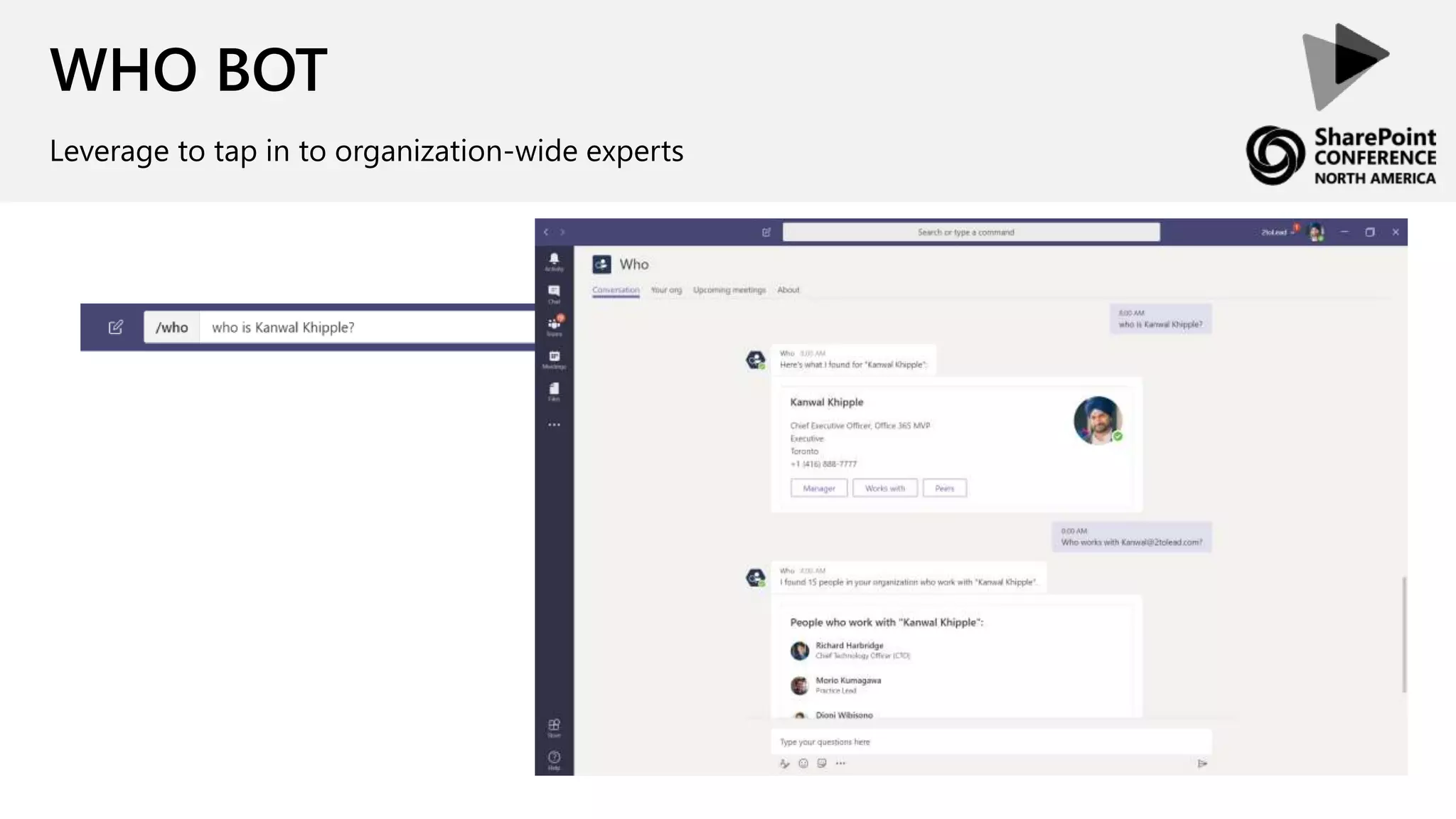Click the Works with button

click(885, 488)
